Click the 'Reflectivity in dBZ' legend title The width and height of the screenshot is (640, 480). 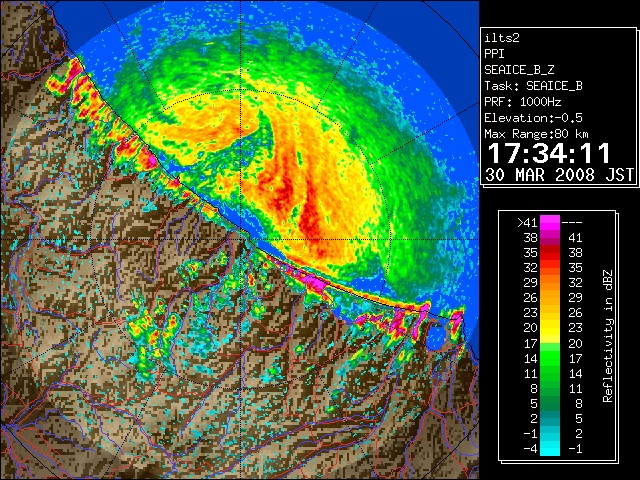[x=607, y=336]
